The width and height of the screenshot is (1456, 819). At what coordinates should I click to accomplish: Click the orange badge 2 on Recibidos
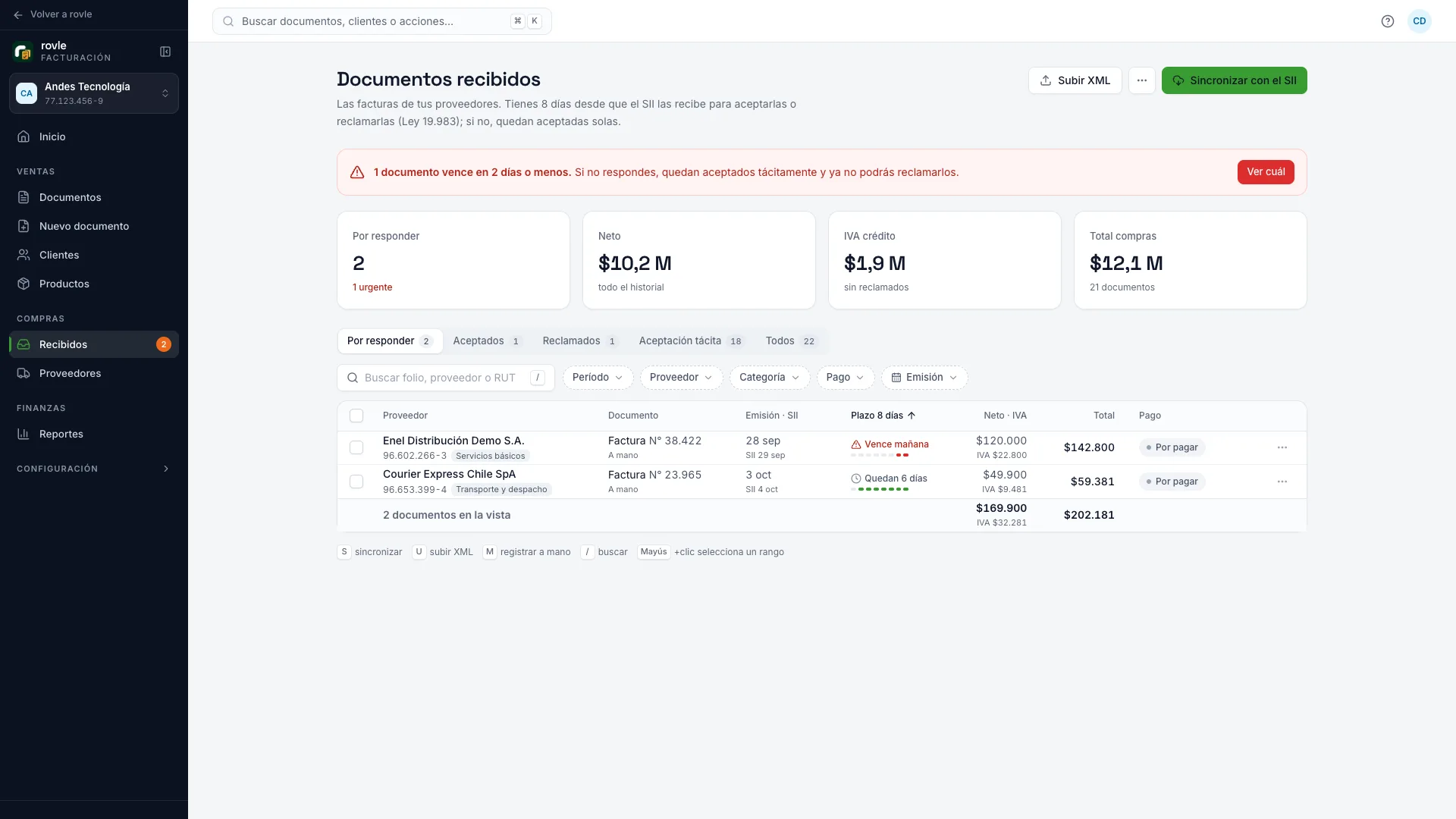pos(164,344)
